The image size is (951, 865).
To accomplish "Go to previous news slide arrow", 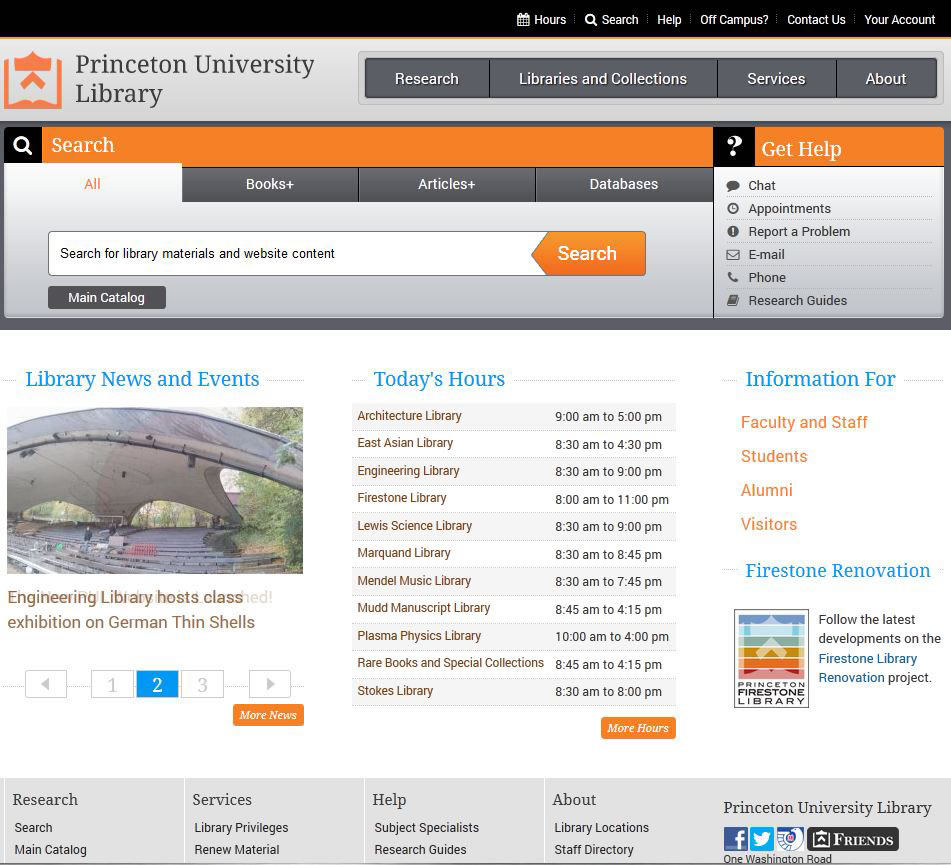I will click(x=45, y=684).
